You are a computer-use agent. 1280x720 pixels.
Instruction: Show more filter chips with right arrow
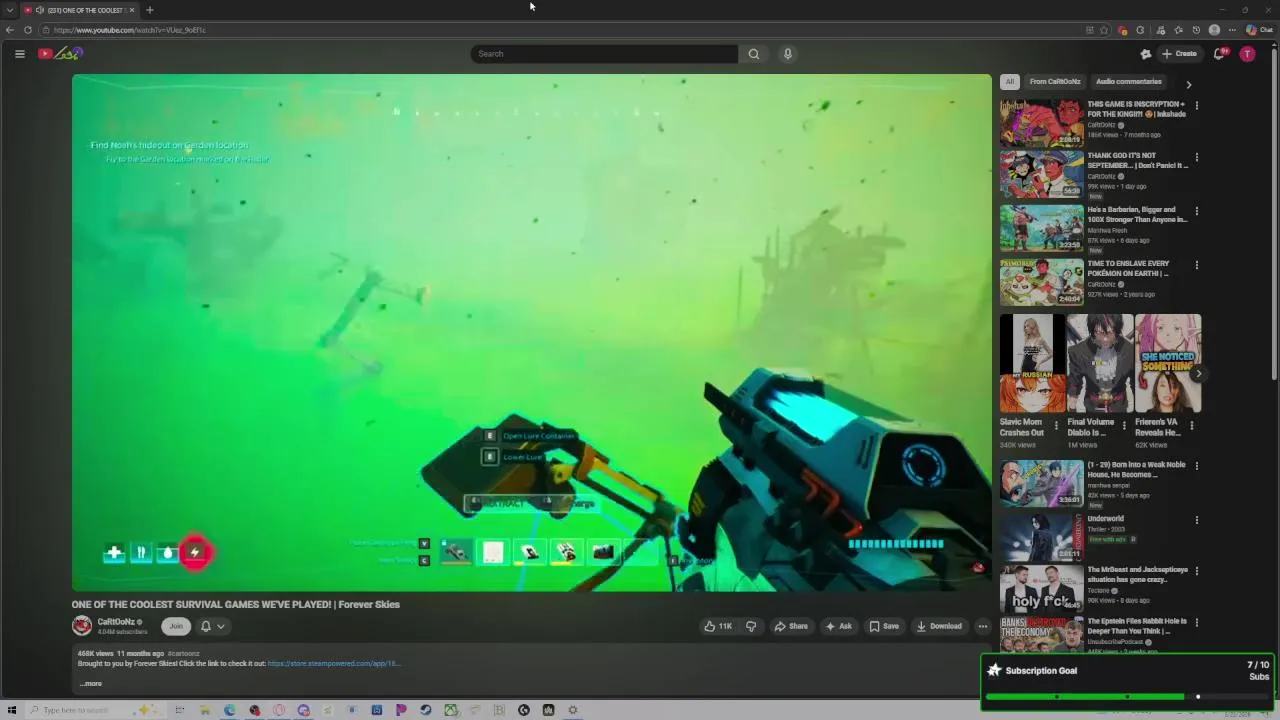[1189, 84]
